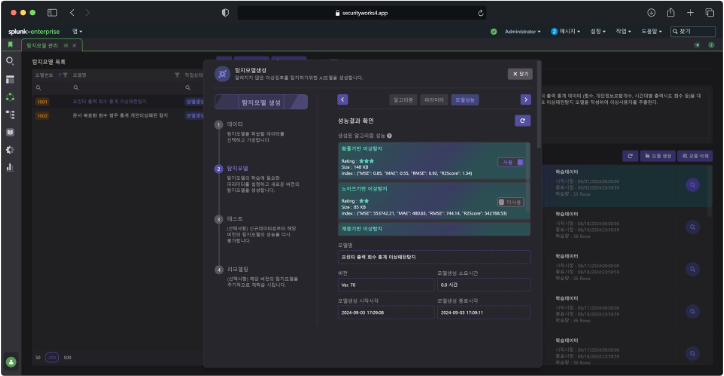Open the 작업 dropdown menu

tap(623, 31)
